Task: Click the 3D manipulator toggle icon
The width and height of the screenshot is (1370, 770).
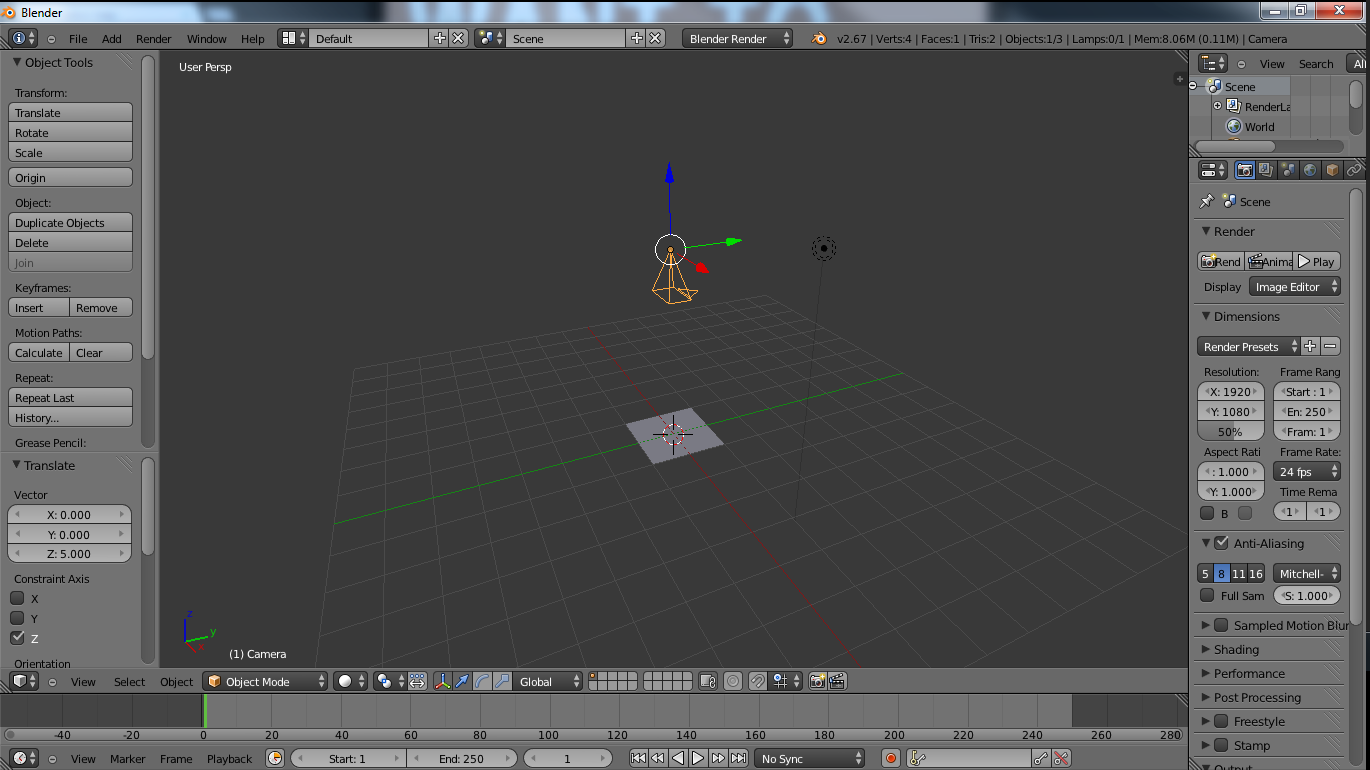Action: pyautogui.click(x=443, y=681)
